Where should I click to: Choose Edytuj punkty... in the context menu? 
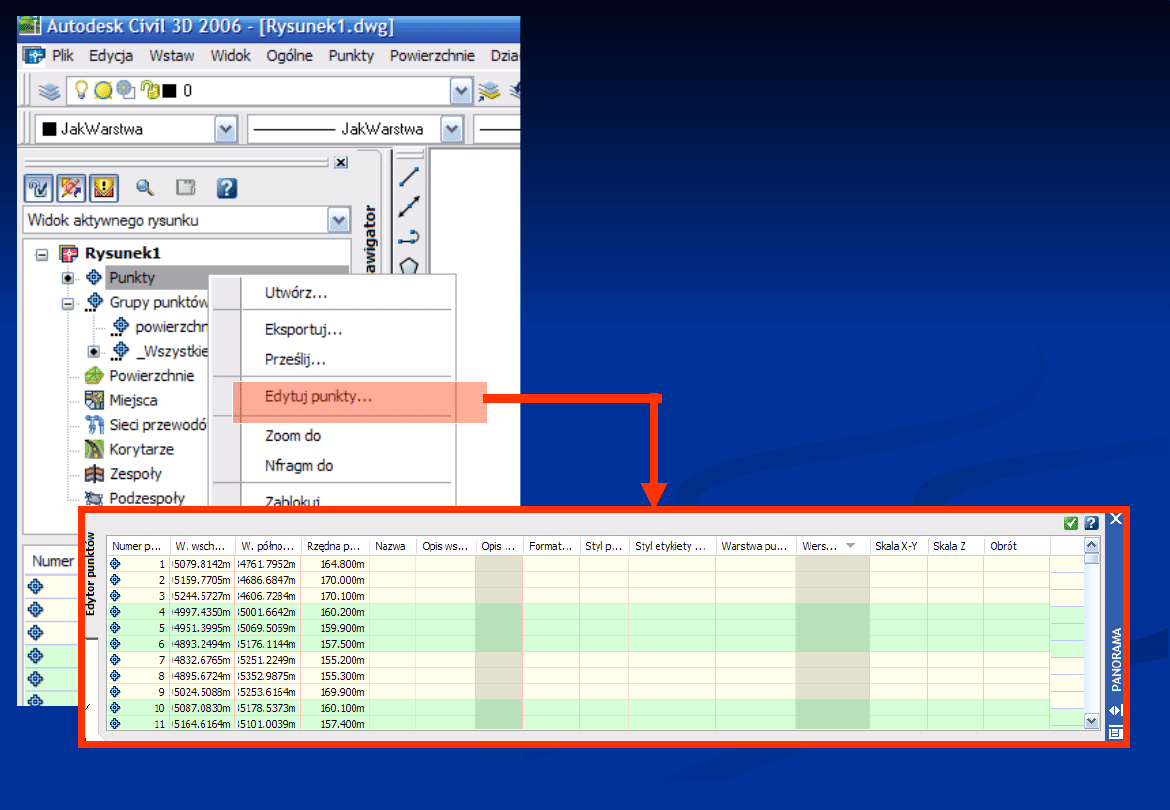point(319,397)
